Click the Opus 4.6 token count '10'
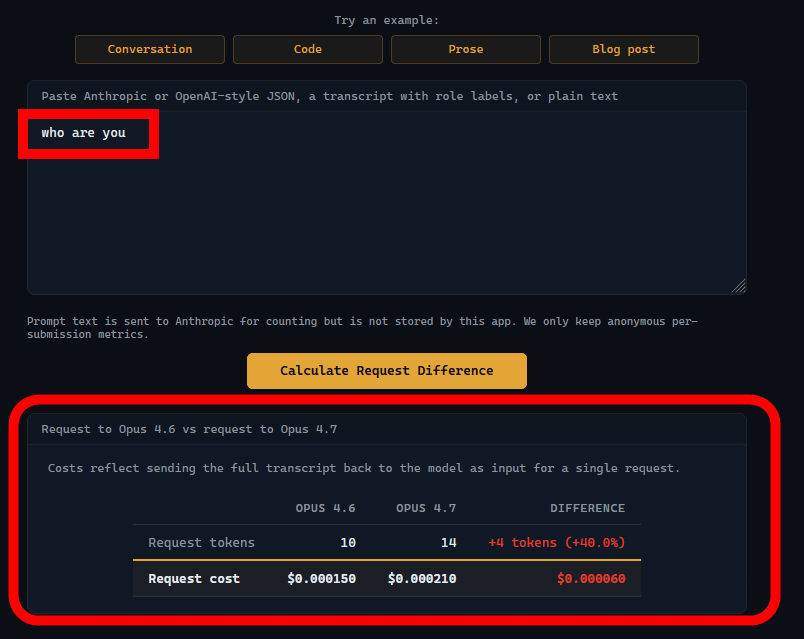This screenshot has width=804, height=639. coord(348,543)
